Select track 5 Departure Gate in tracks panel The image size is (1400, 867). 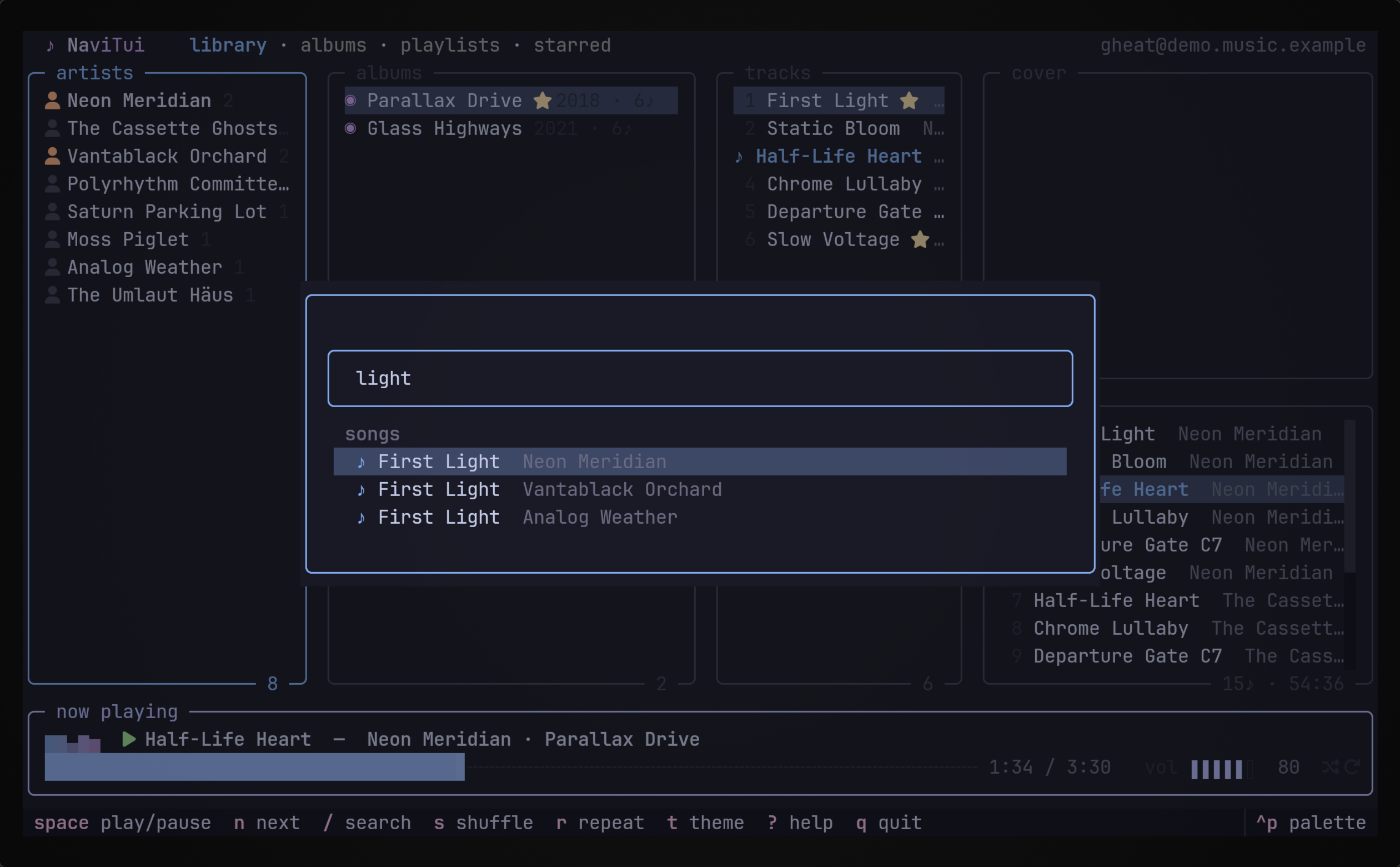[839, 212]
